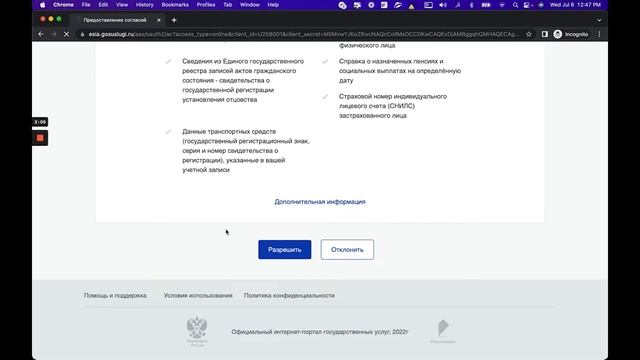
Task: Toggle the Chrome side panel icon
Action: (x=544, y=34)
